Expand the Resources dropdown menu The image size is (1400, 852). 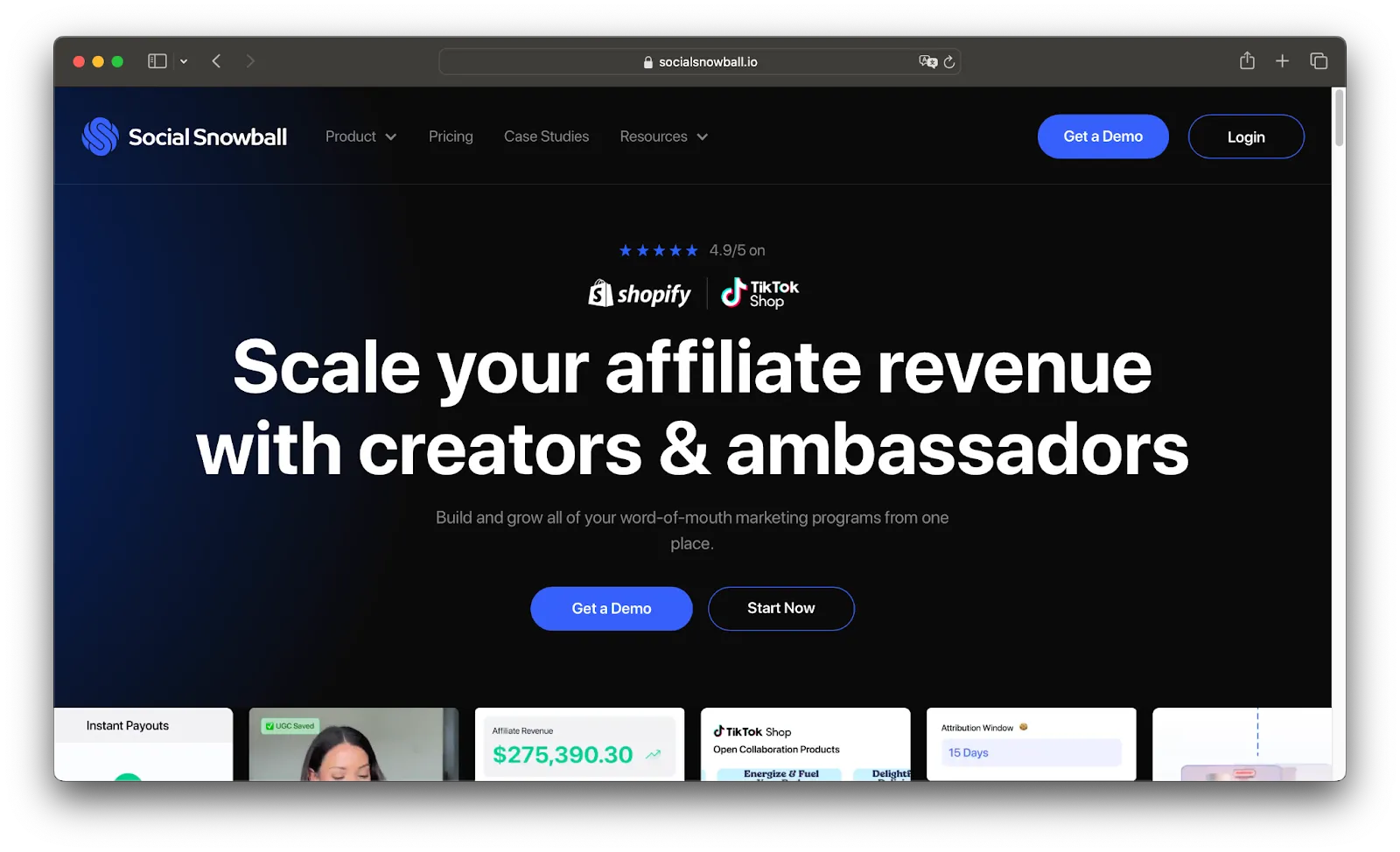click(x=664, y=136)
